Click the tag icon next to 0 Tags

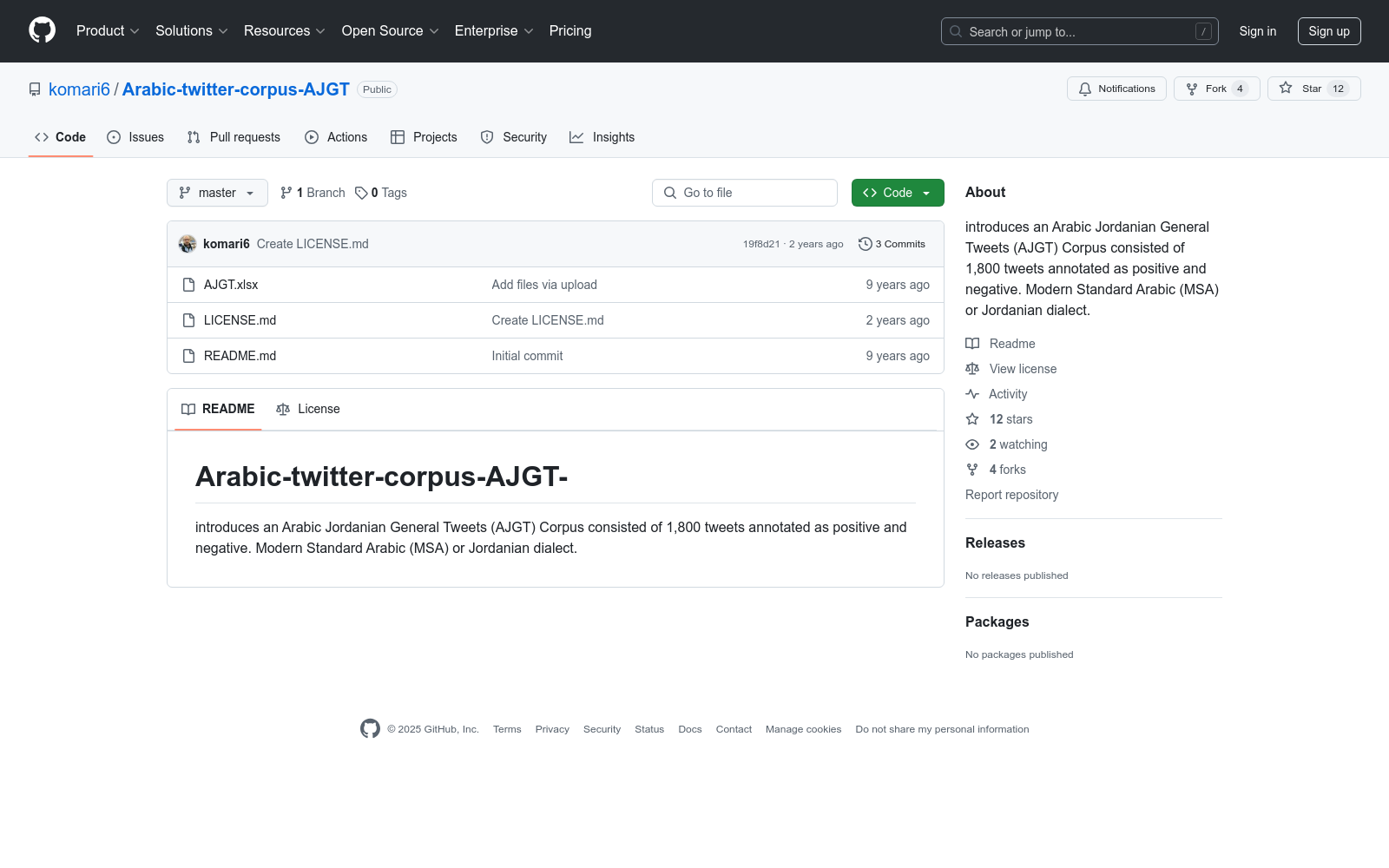pyautogui.click(x=361, y=193)
